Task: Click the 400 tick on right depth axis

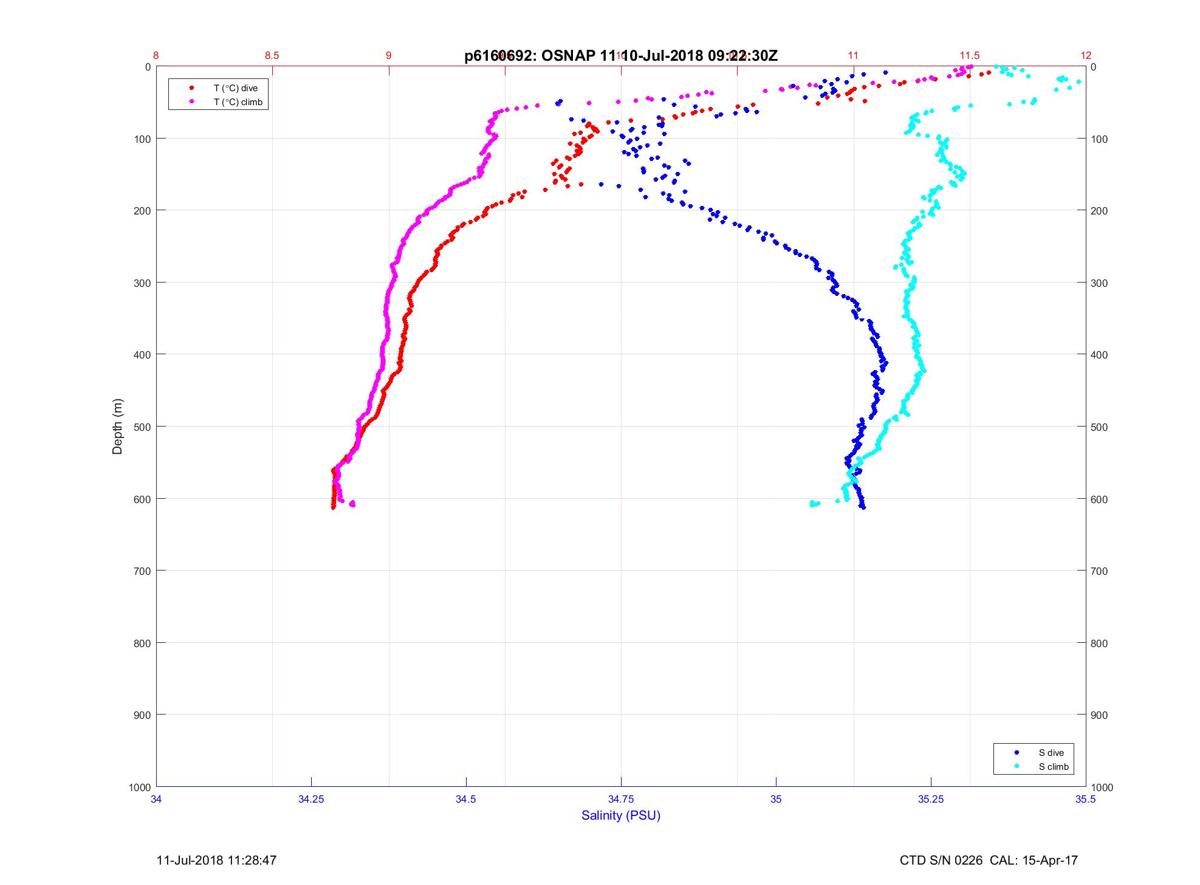Action: (1101, 355)
